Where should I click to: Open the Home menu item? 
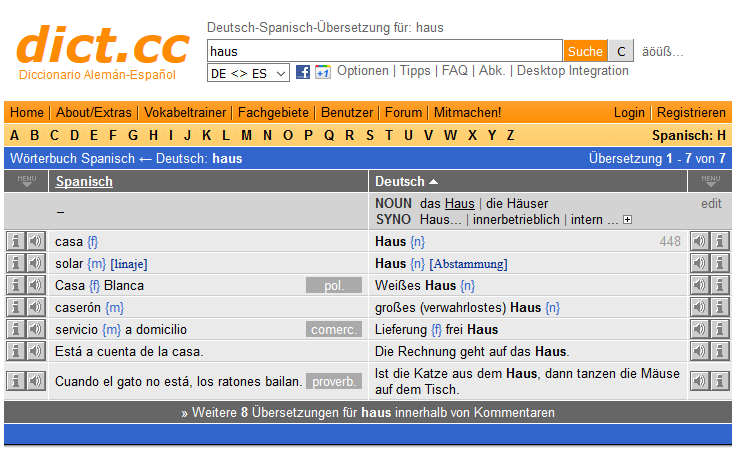click(27, 112)
